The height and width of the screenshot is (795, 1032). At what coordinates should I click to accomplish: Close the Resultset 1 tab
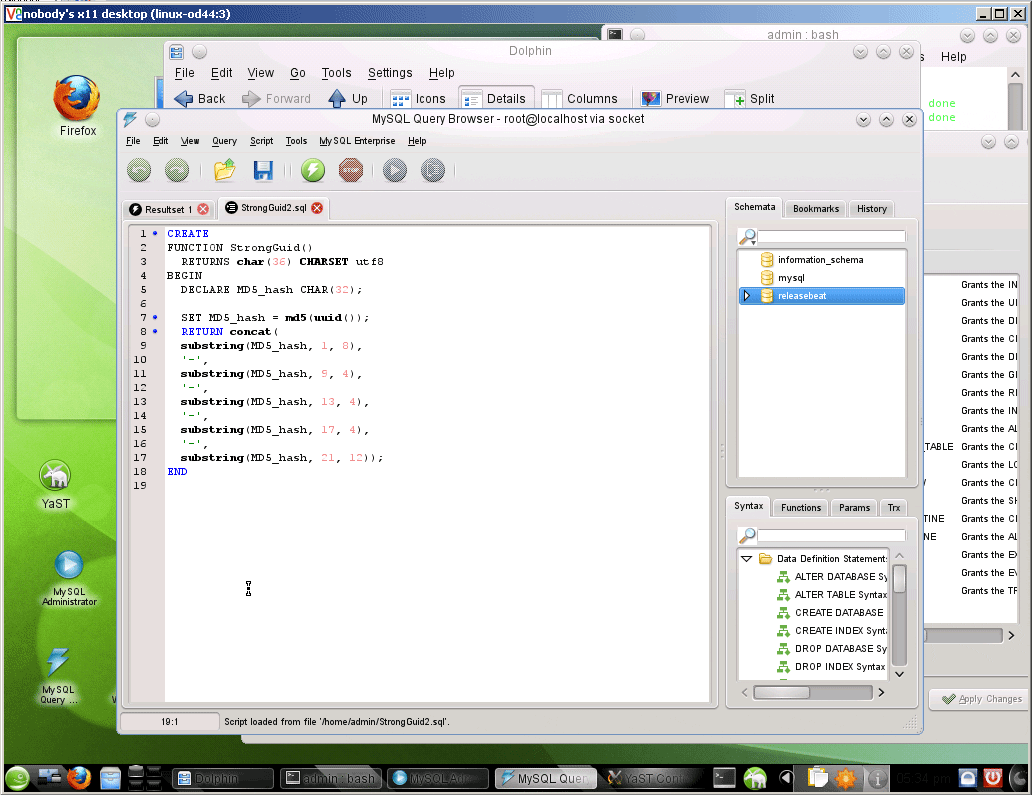coord(203,209)
